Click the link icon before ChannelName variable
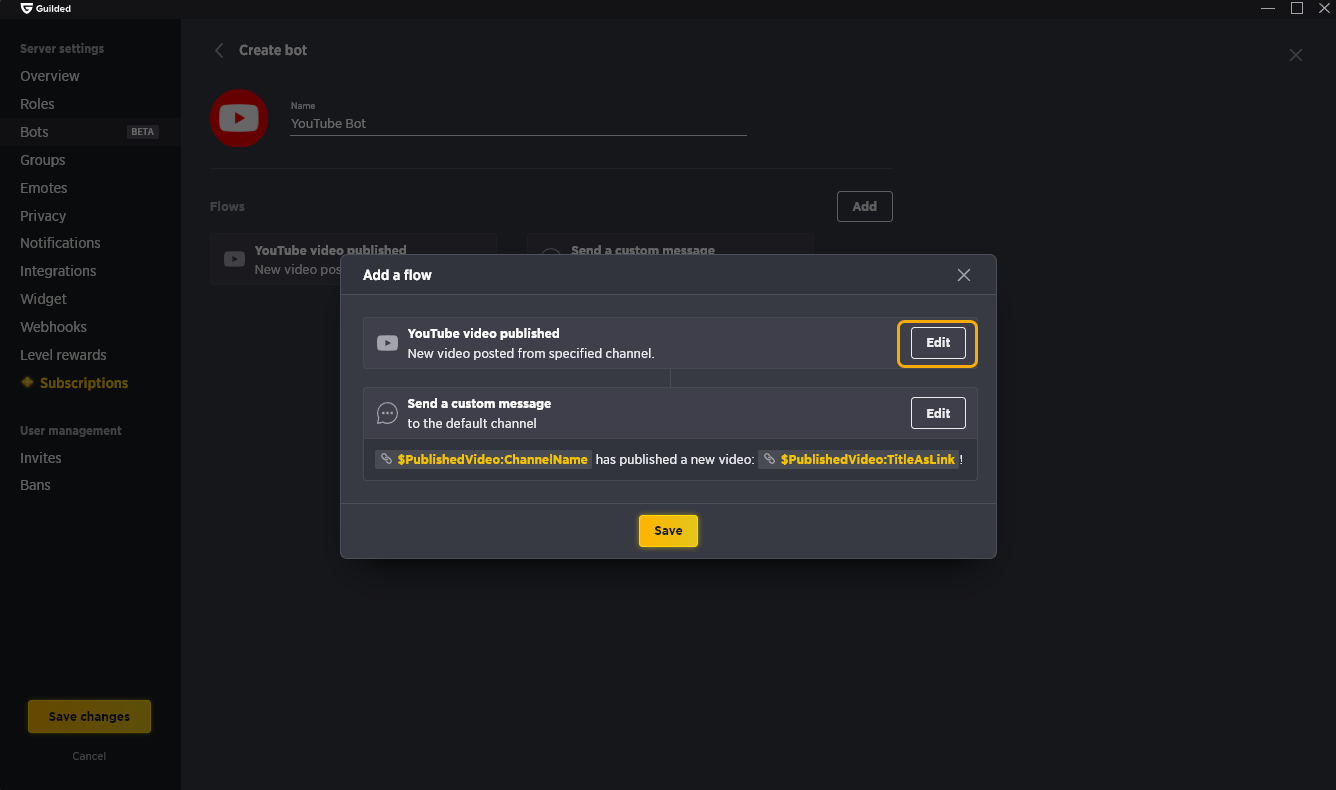The height and width of the screenshot is (790, 1336). pyautogui.click(x=386, y=460)
